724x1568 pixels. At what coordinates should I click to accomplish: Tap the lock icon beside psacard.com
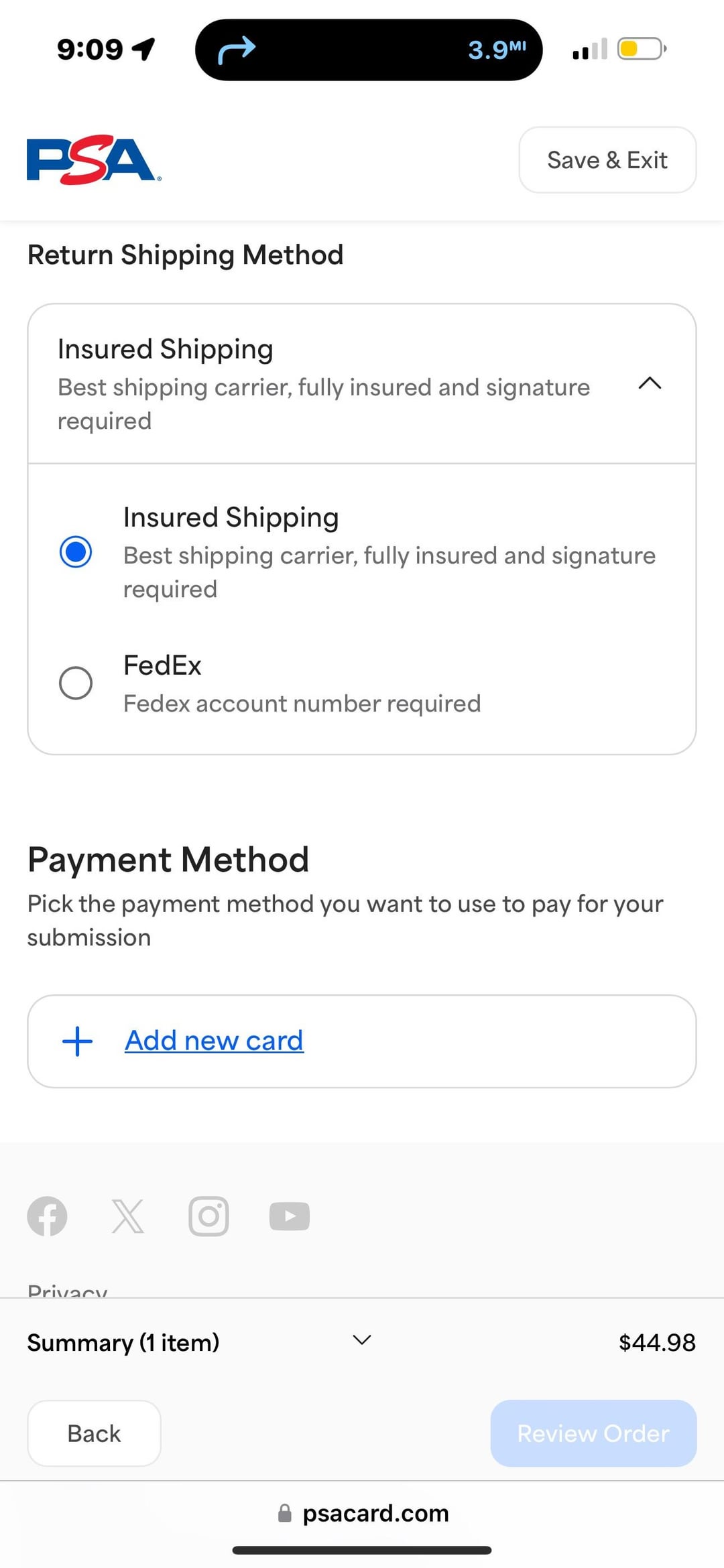tap(285, 1512)
